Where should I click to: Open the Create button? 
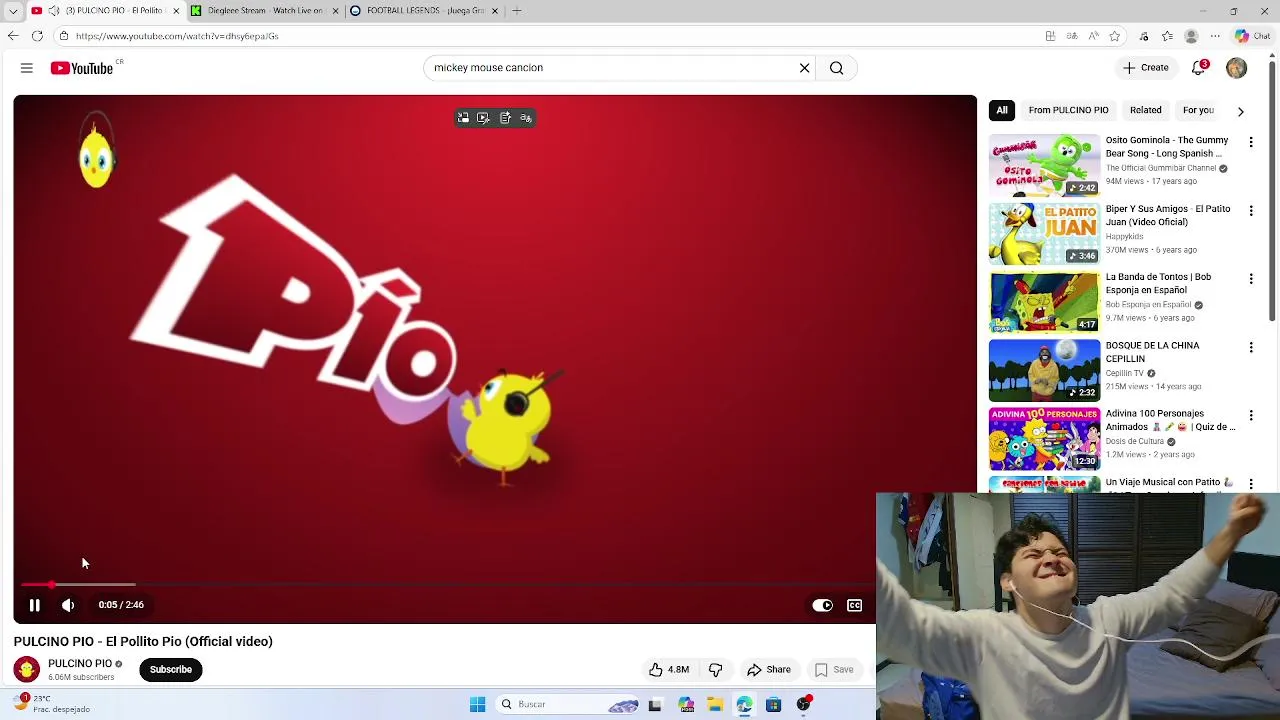pyautogui.click(x=1146, y=68)
